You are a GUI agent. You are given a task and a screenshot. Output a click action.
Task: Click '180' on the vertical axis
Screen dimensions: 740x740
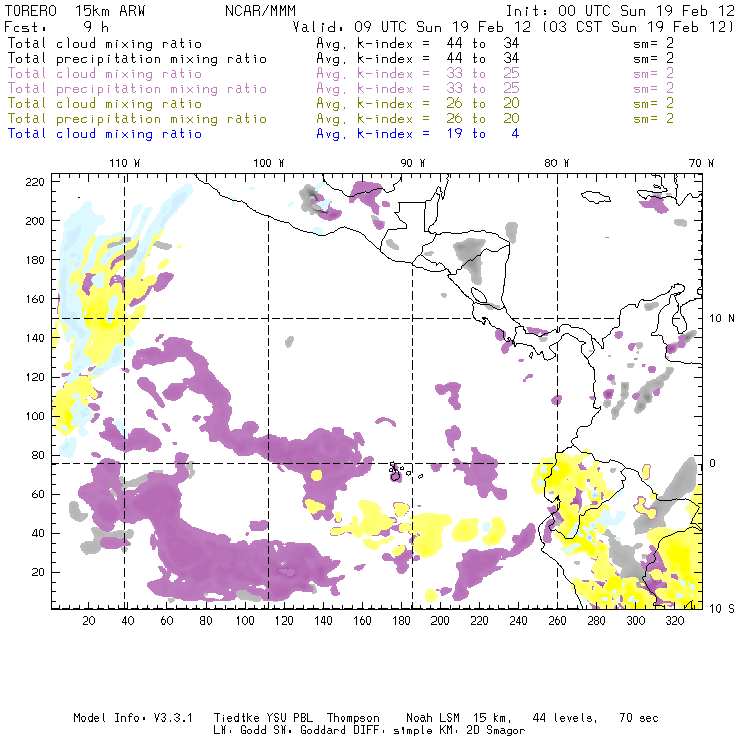point(35,260)
